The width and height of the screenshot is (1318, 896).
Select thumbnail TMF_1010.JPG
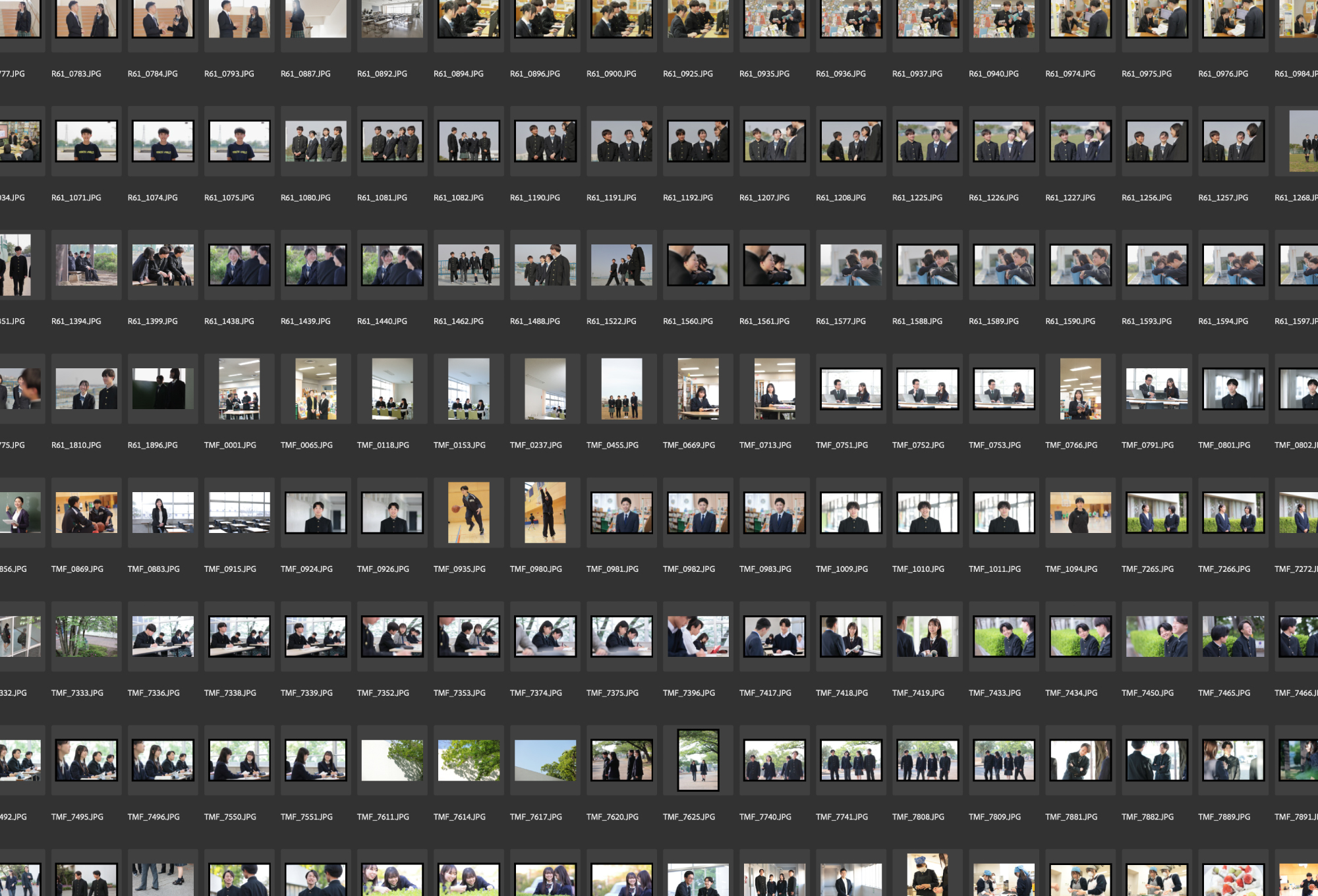[927, 513]
